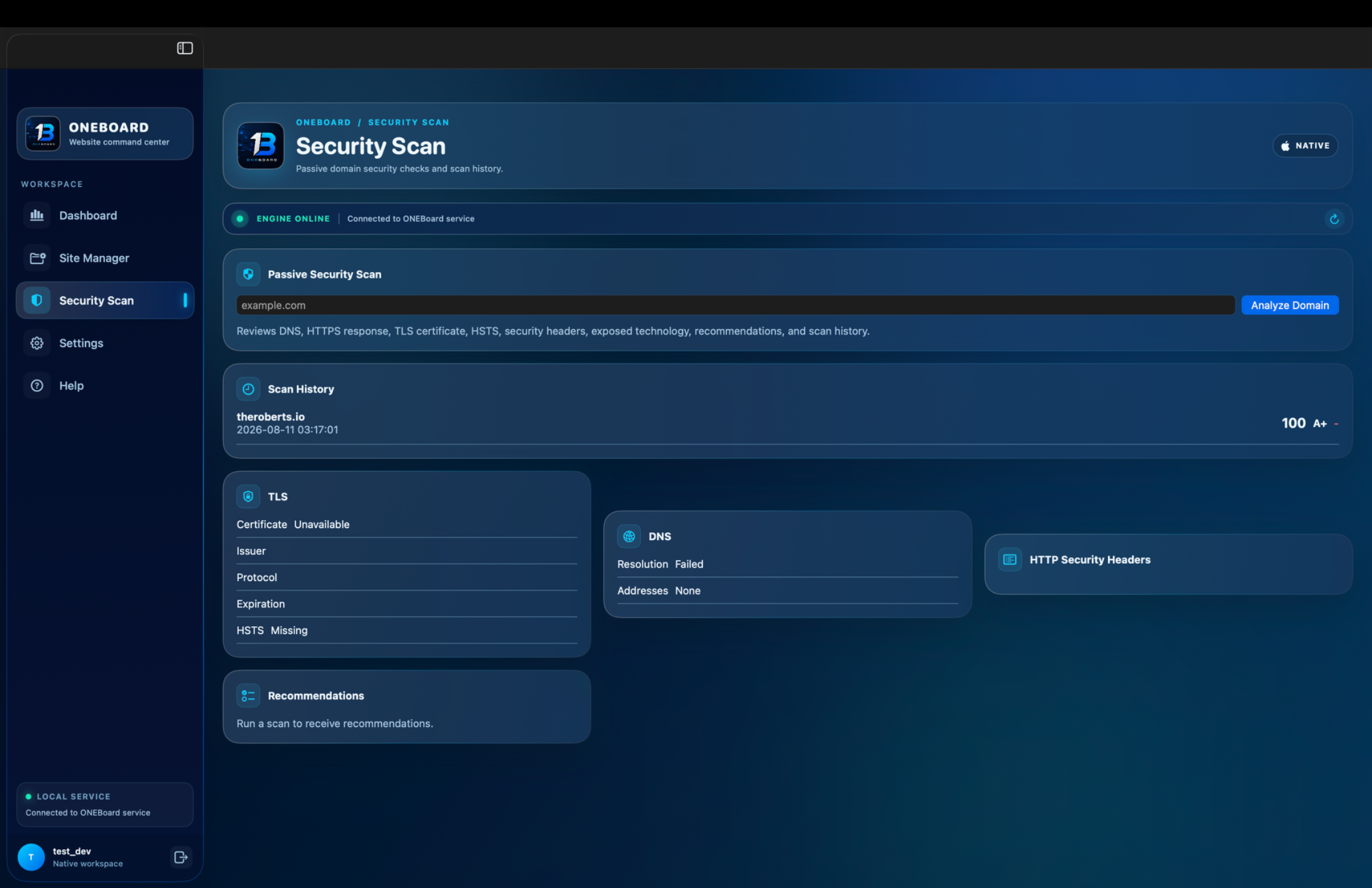
Task: Log out using the sign-out icon
Action: click(181, 857)
